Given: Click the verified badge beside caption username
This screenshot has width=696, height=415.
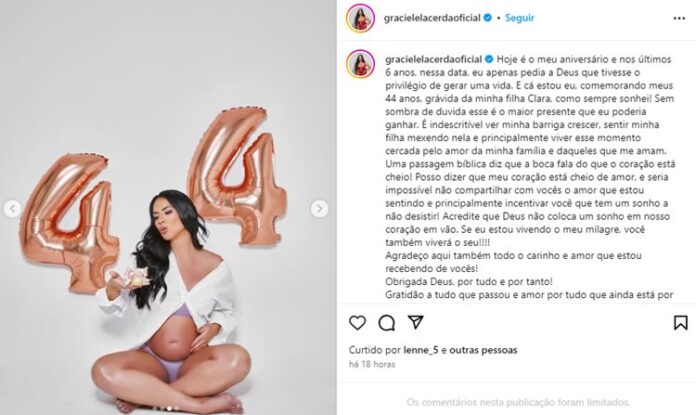Looking at the screenshot, I should pyautogui.click(x=489, y=59).
